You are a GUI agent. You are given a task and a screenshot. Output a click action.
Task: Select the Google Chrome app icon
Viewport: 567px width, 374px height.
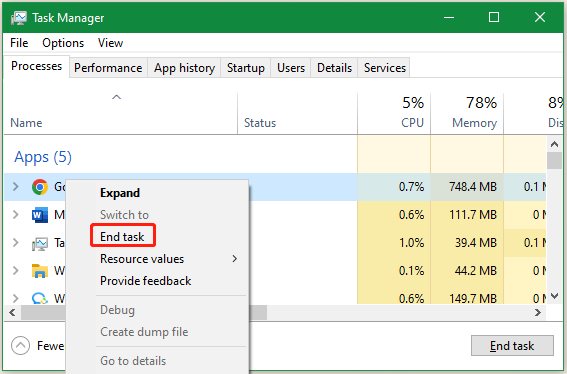click(x=40, y=187)
